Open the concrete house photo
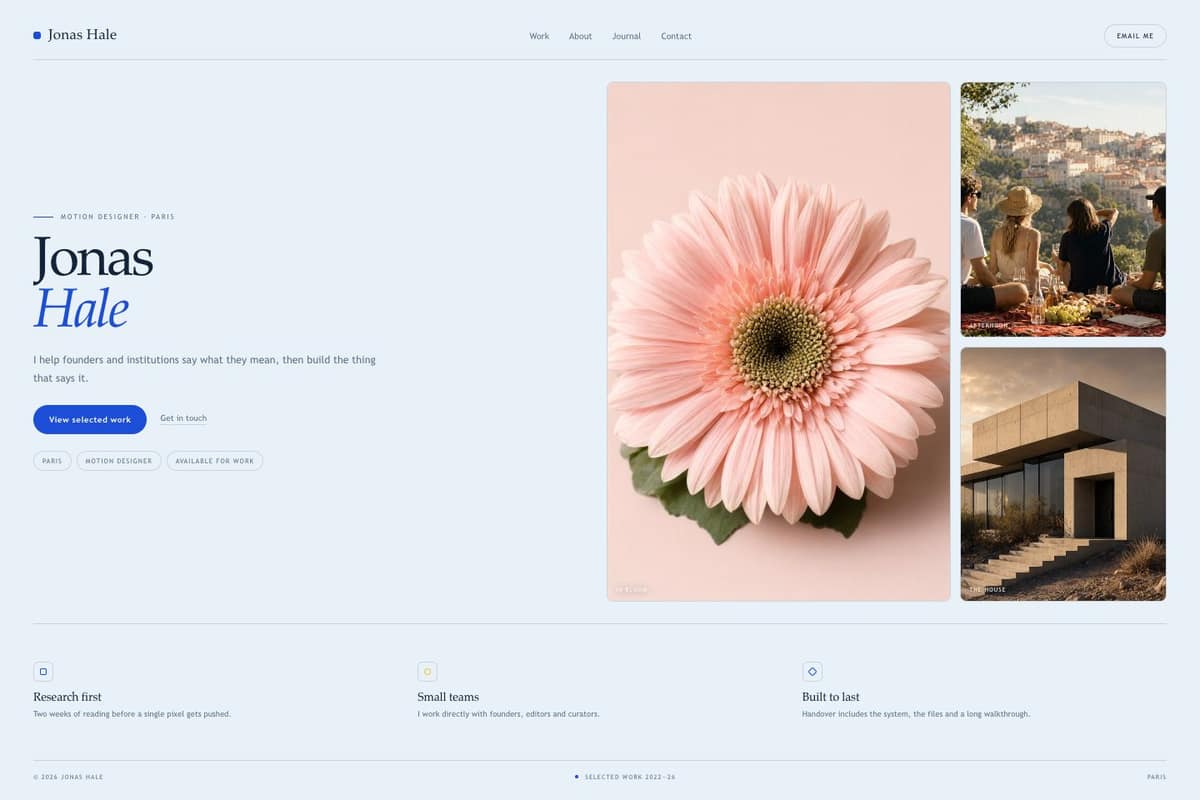The width and height of the screenshot is (1200, 800). [x=1063, y=474]
